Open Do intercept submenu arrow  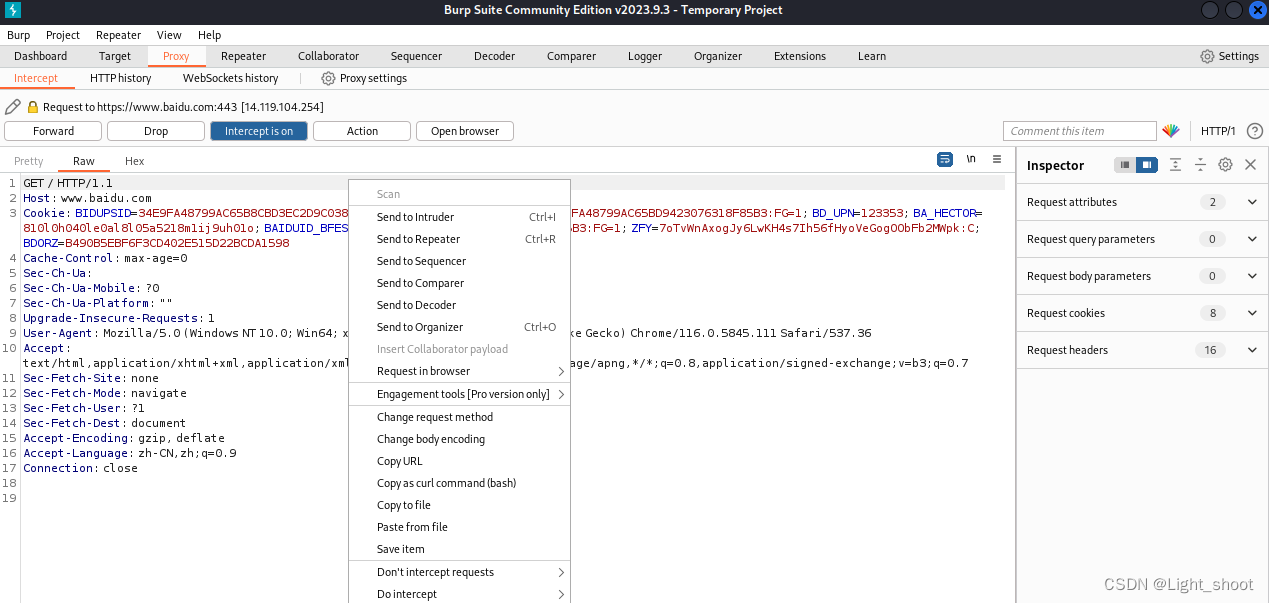coord(561,594)
